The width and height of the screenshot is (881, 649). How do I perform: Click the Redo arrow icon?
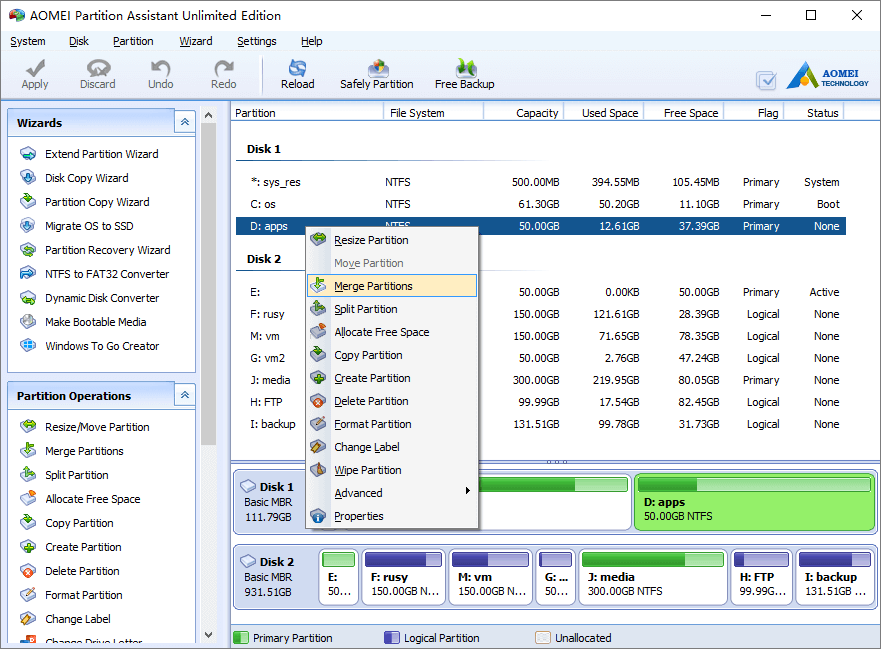224,69
